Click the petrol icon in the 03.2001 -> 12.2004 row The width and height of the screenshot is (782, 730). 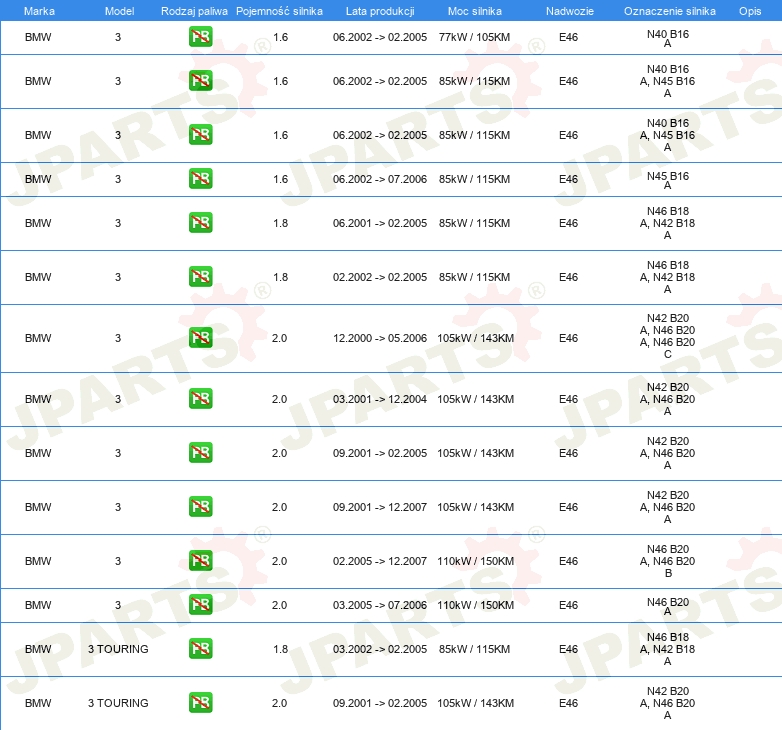point(200,399)
